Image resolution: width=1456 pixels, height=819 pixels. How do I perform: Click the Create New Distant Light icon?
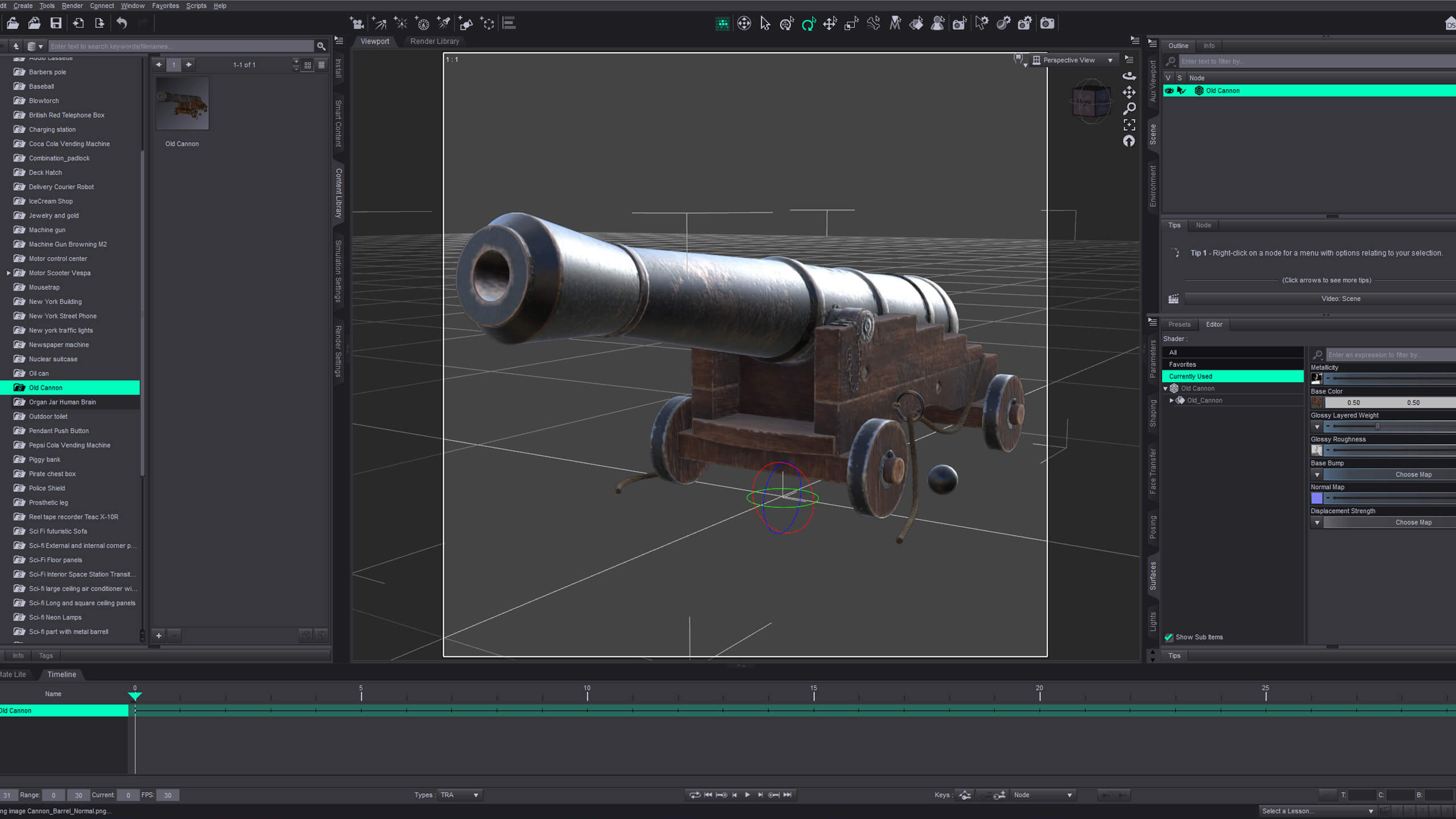click(379, 23)
